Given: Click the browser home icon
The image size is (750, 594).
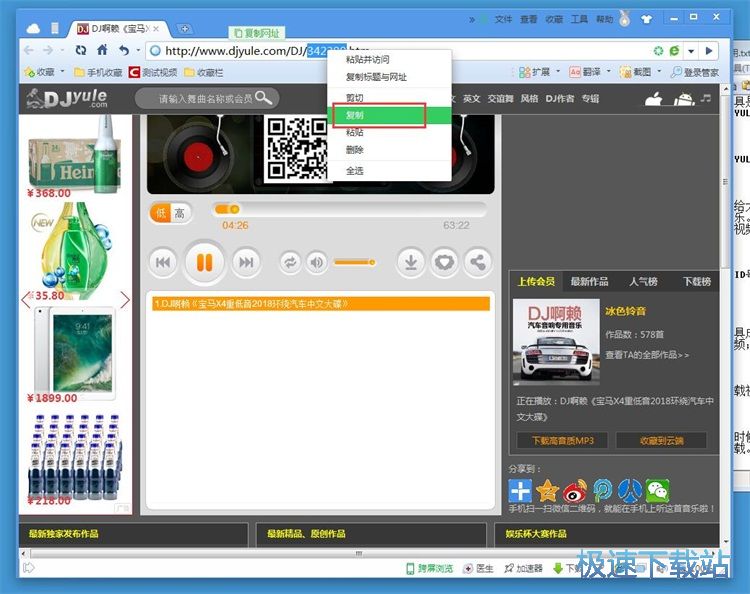Looking at the screenshot, I should point(101,50).
